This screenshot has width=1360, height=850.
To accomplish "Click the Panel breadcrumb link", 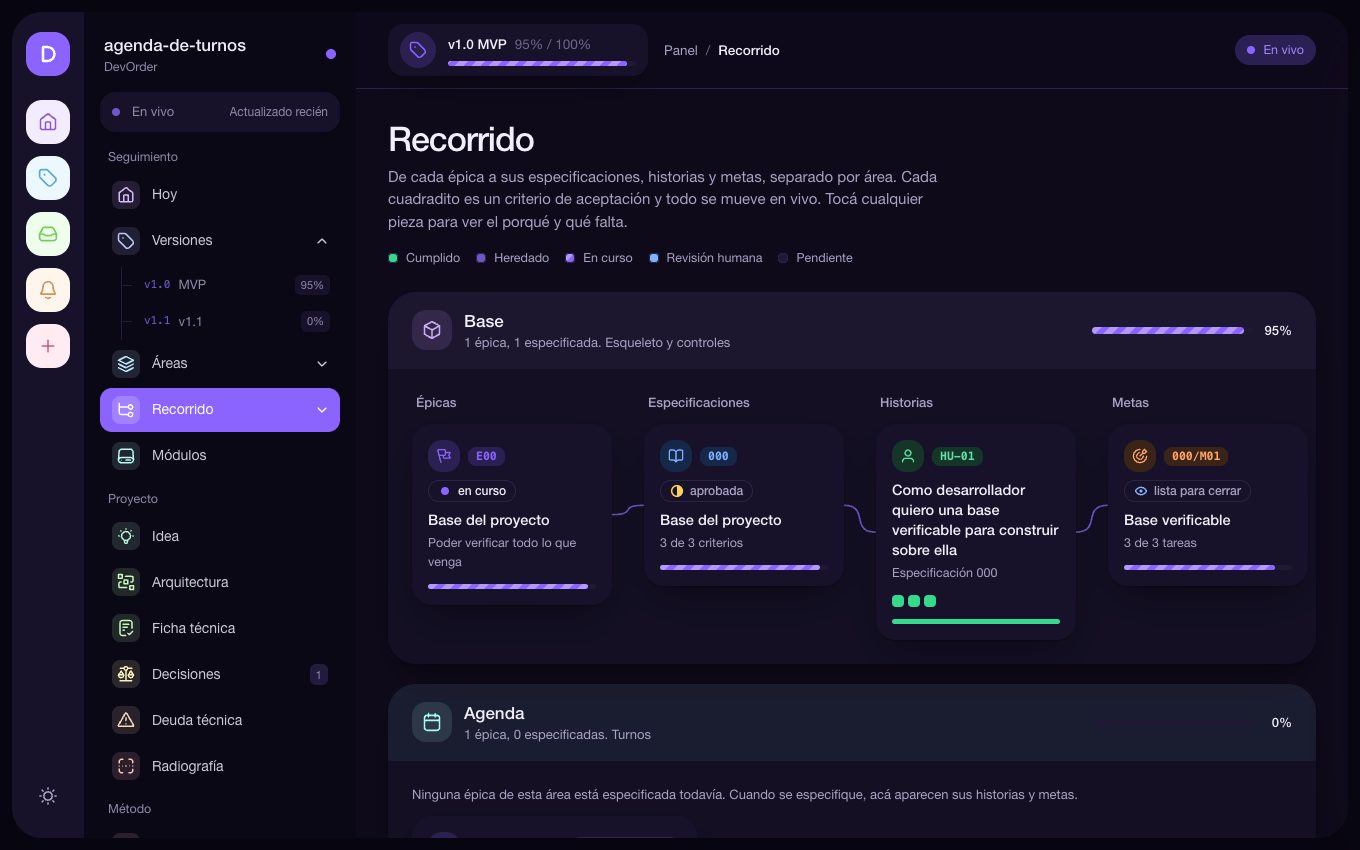I will pos(681,50).
